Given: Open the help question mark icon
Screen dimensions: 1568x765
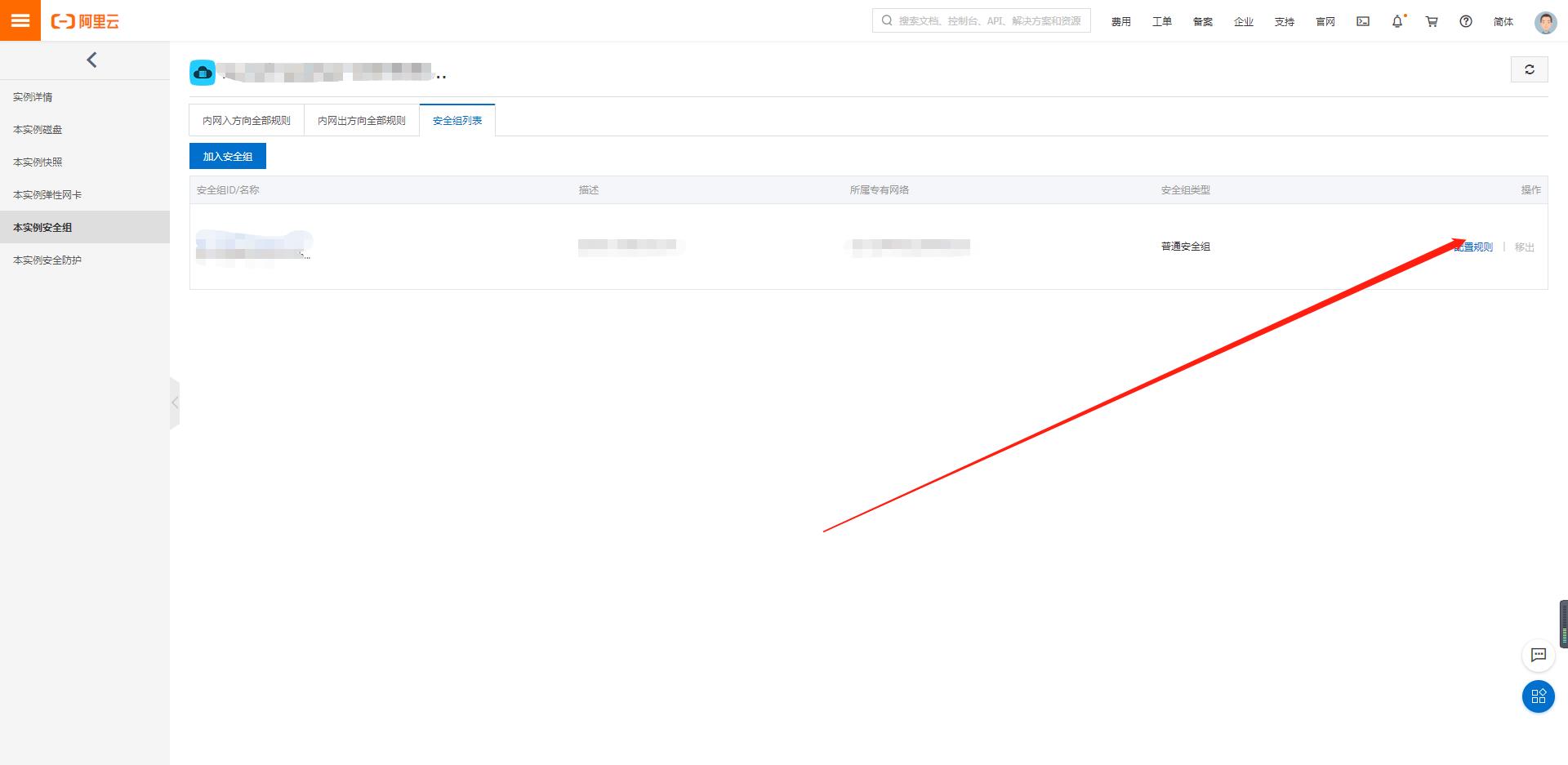Looking at the screenshot, I should click(1466, 21).
